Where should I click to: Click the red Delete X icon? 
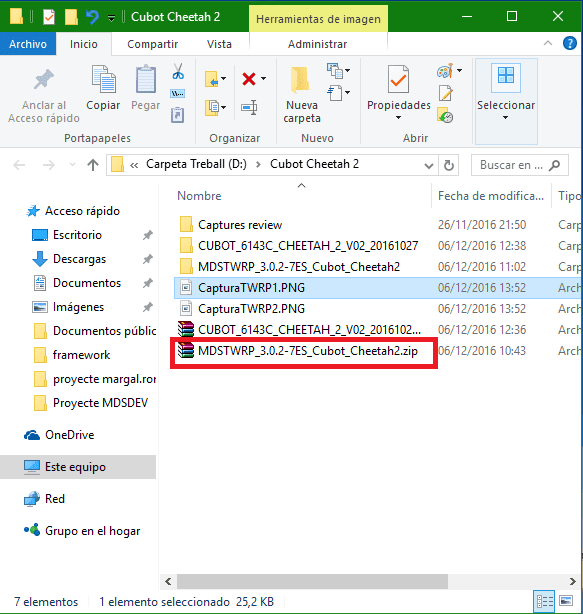(x=249, y=79)
